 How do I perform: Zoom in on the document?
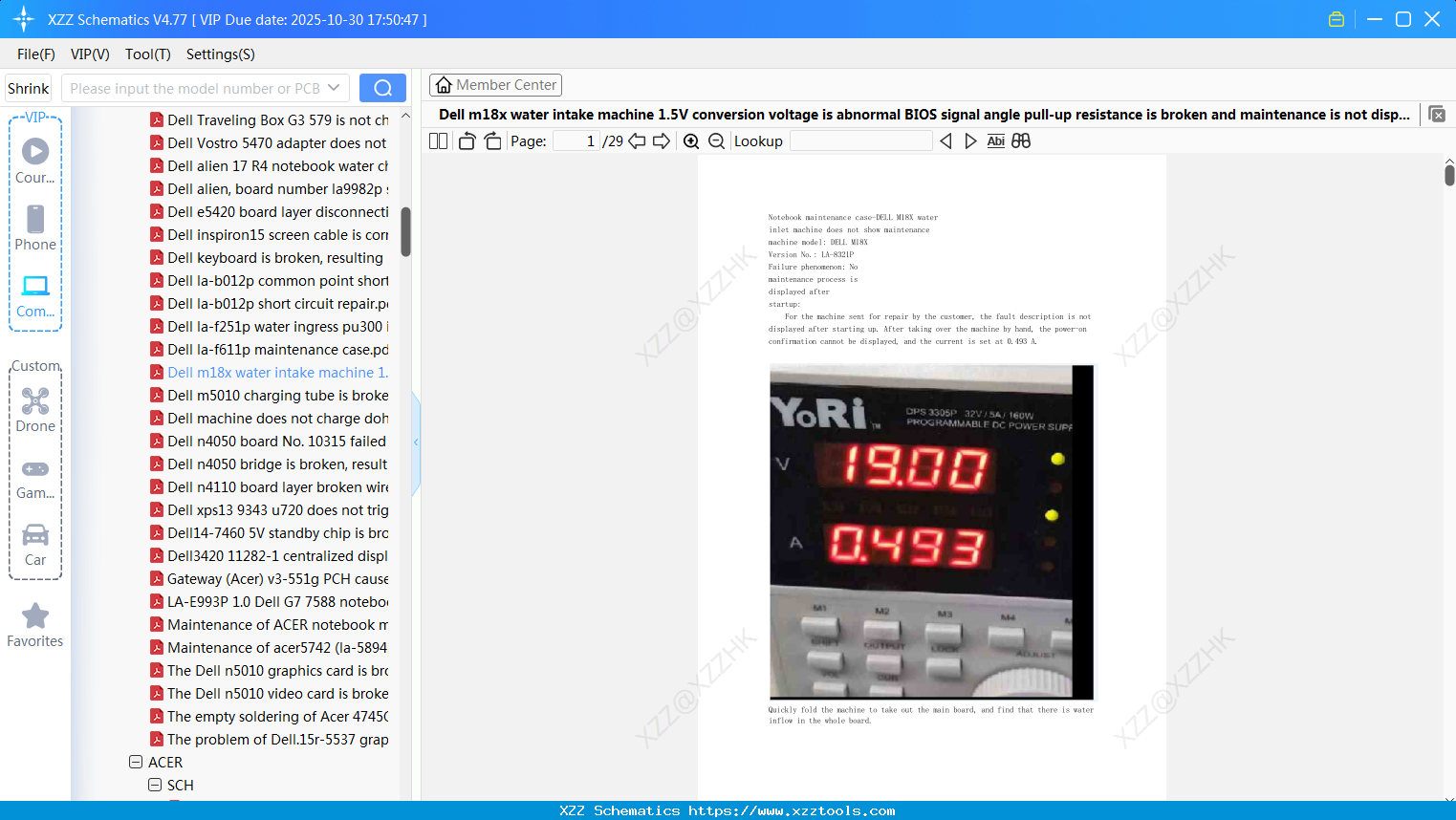click(691, 141)
